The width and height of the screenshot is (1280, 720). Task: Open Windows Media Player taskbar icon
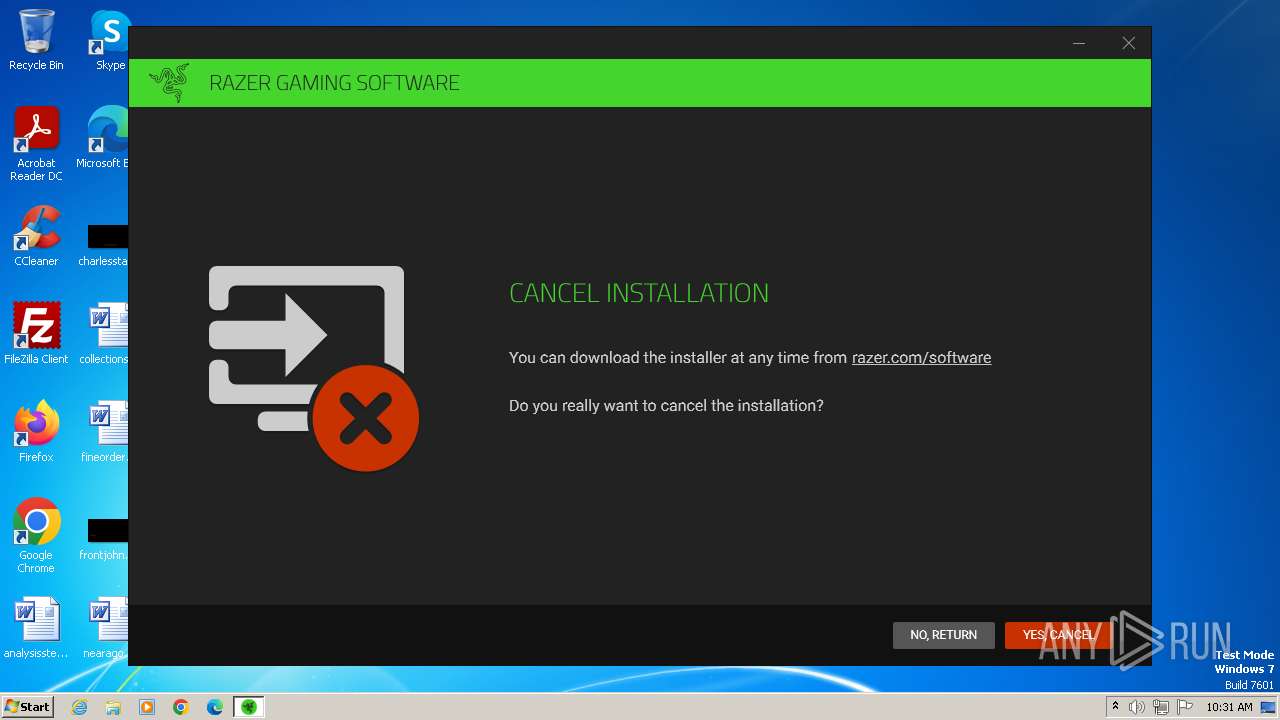pos(147,707)
